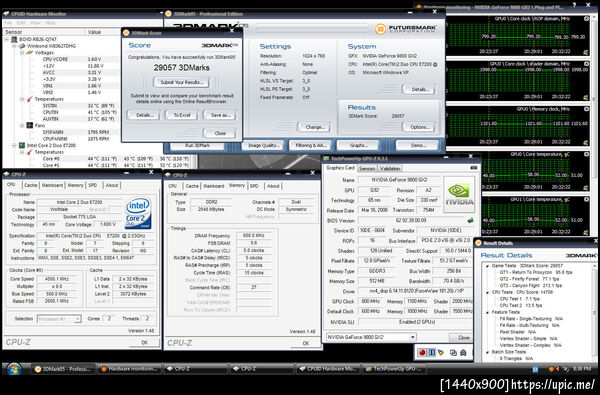
Task: Click the blue pause icon in toolbar
Action: tap(432, 353)
